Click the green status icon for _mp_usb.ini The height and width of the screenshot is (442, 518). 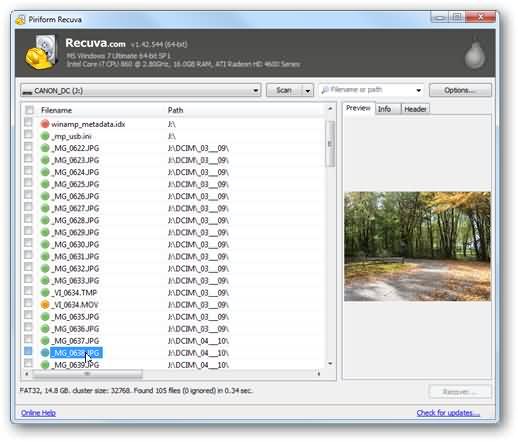pos(45,136)
